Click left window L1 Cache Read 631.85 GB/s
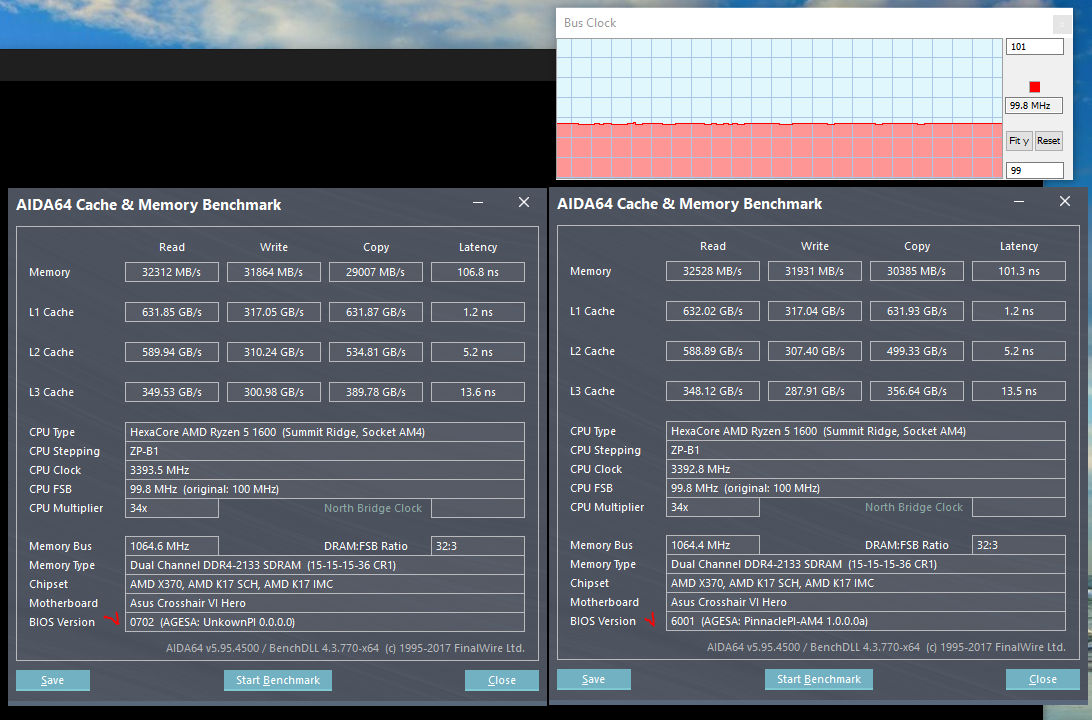 point(171,312)
